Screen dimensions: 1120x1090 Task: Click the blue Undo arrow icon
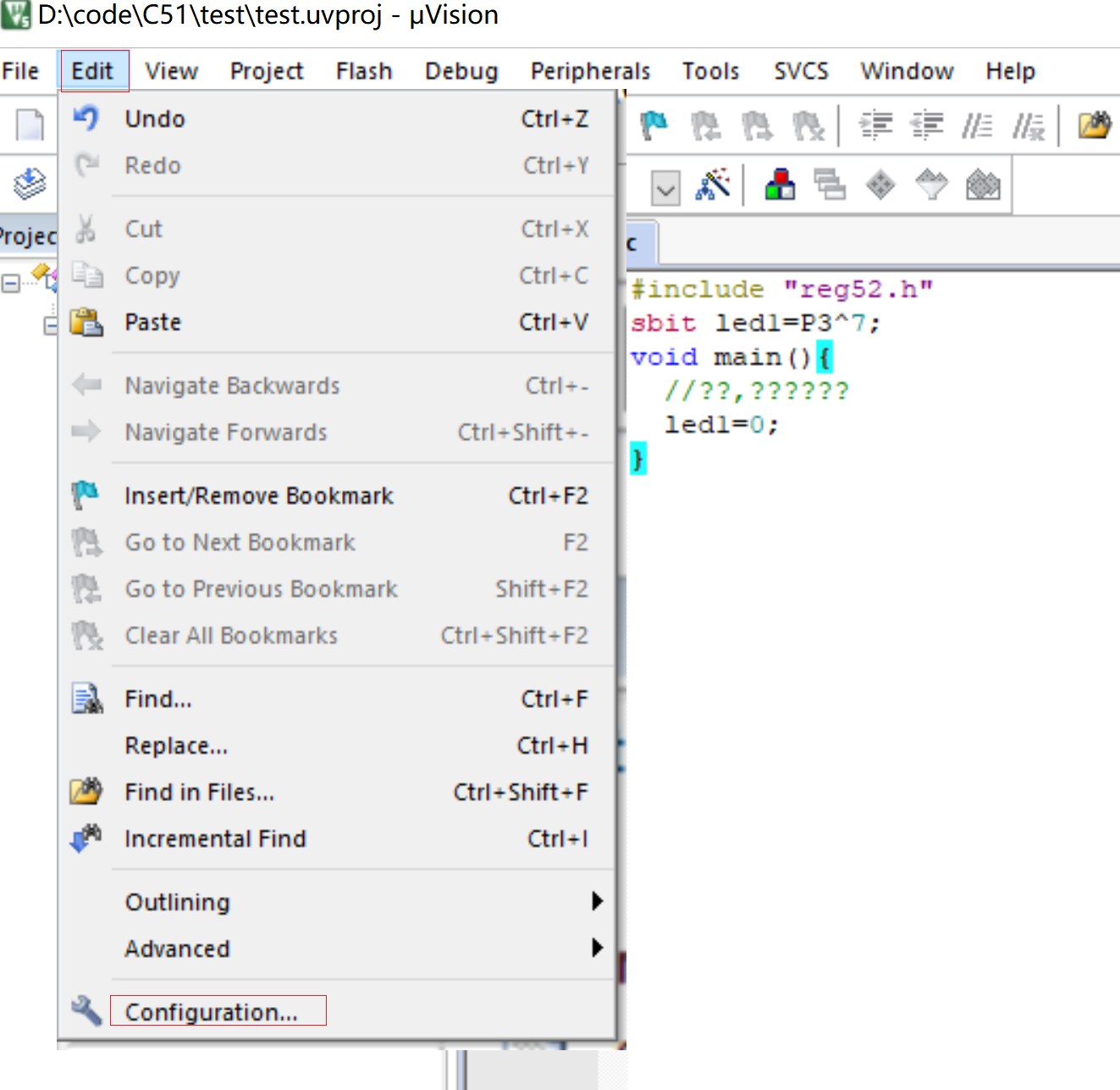pyautogui.click(x=86, y=118)
